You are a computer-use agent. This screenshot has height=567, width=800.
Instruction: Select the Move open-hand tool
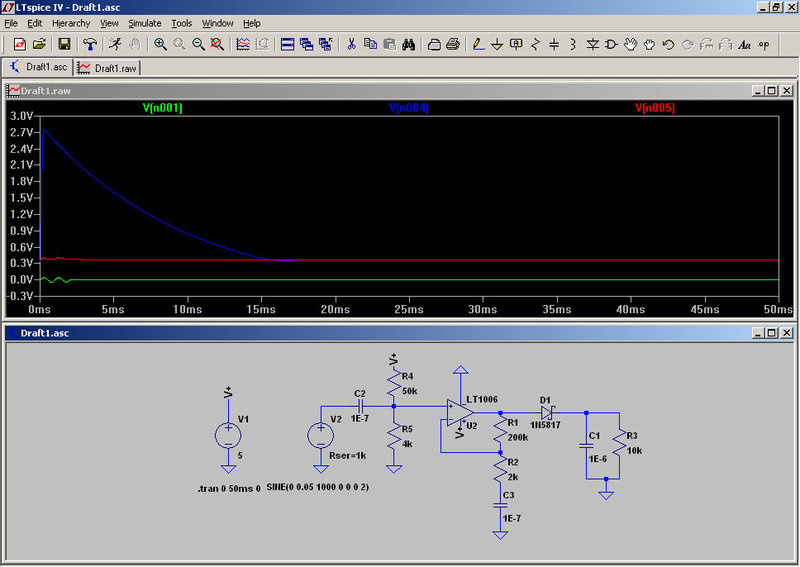tap(631, 44)
